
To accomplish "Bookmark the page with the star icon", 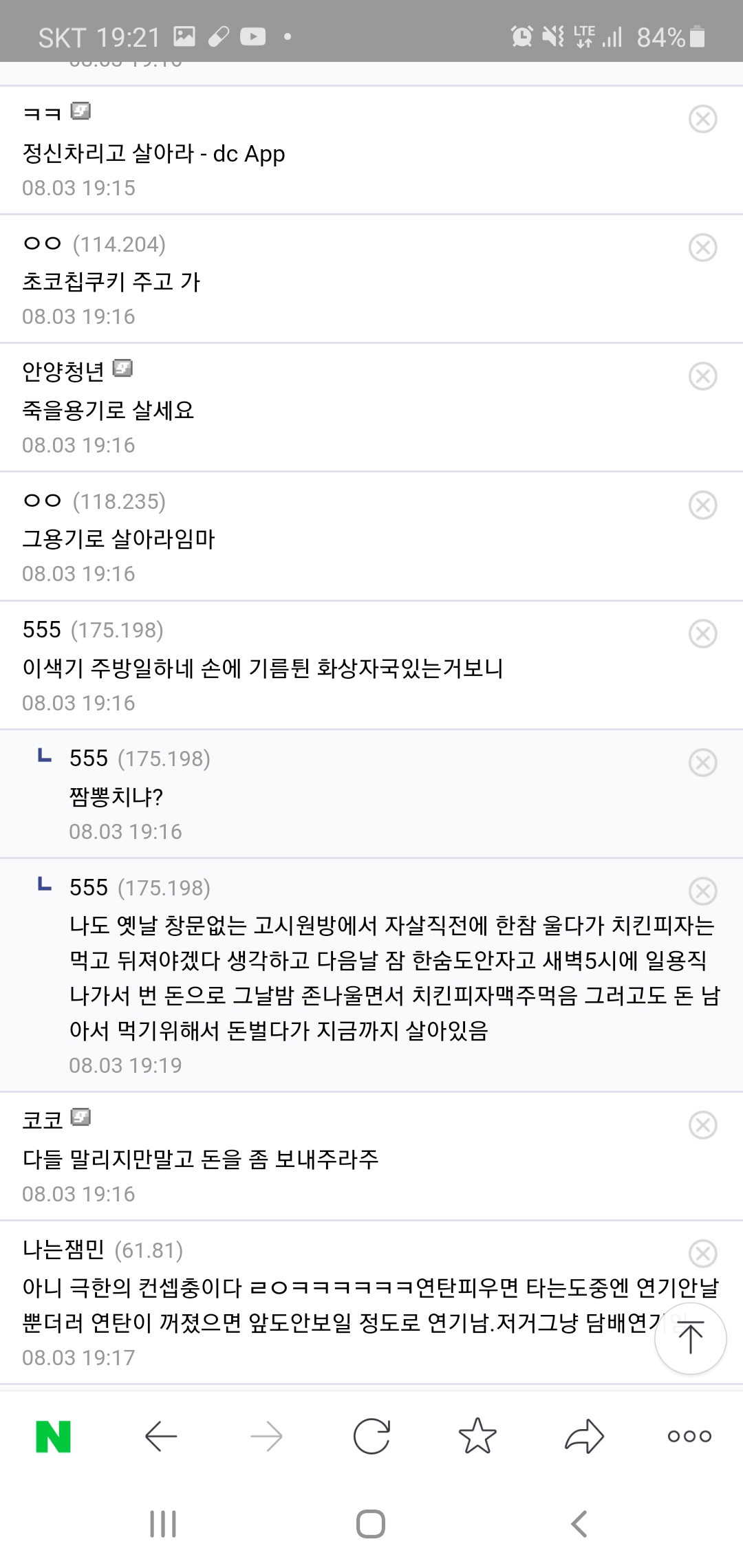I will click(x=477, y=1436).
